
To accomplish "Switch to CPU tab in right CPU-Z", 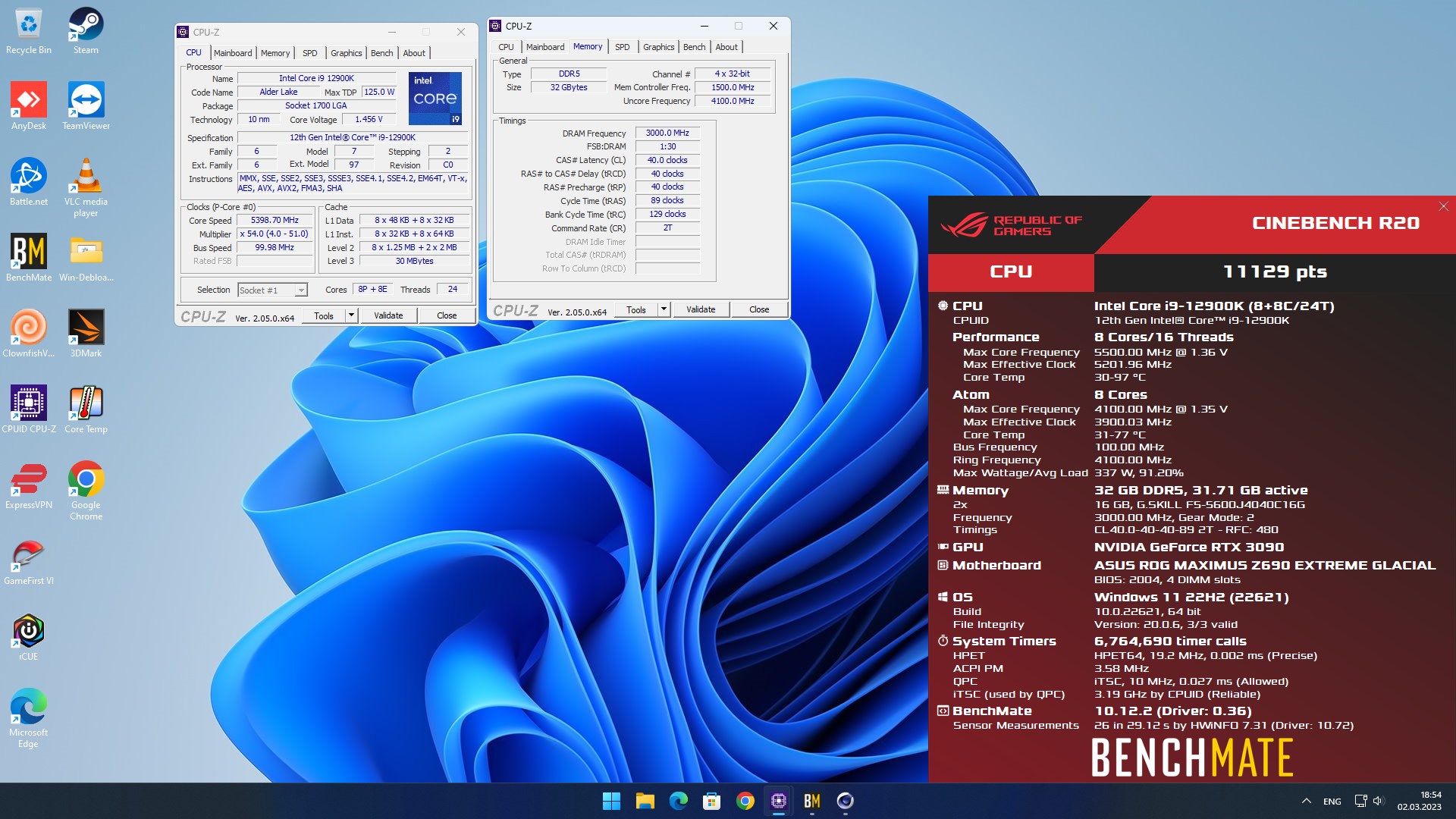I will 506,47.
